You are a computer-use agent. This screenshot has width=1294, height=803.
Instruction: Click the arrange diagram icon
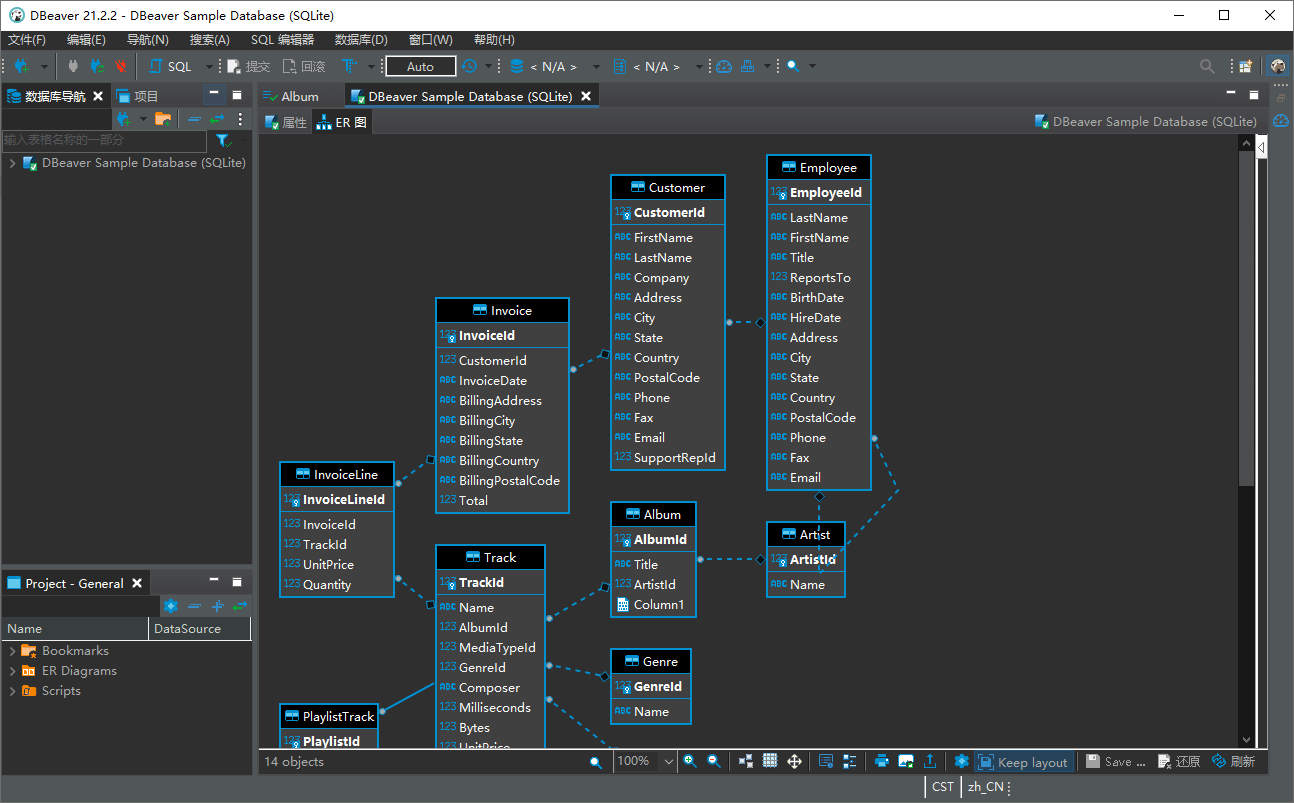[746, 761]
